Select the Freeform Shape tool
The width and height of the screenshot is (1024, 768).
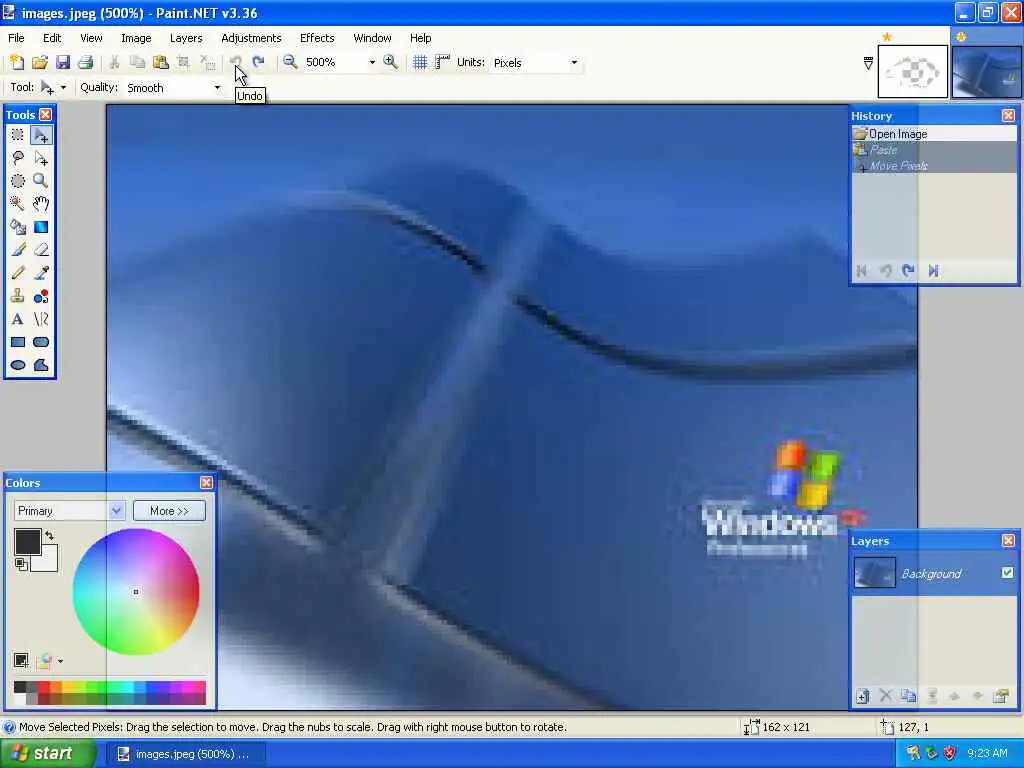(x=41, y=365)
